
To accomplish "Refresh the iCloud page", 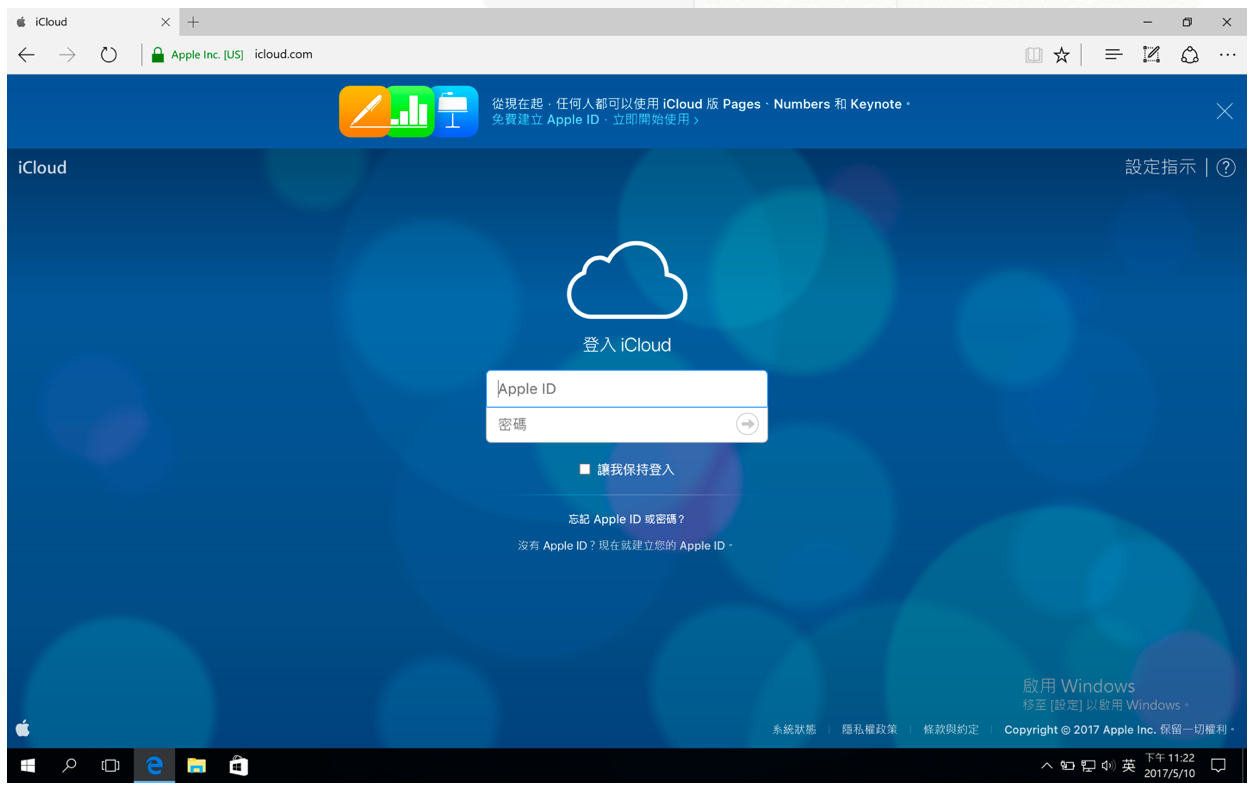I will tap(109, 55).
